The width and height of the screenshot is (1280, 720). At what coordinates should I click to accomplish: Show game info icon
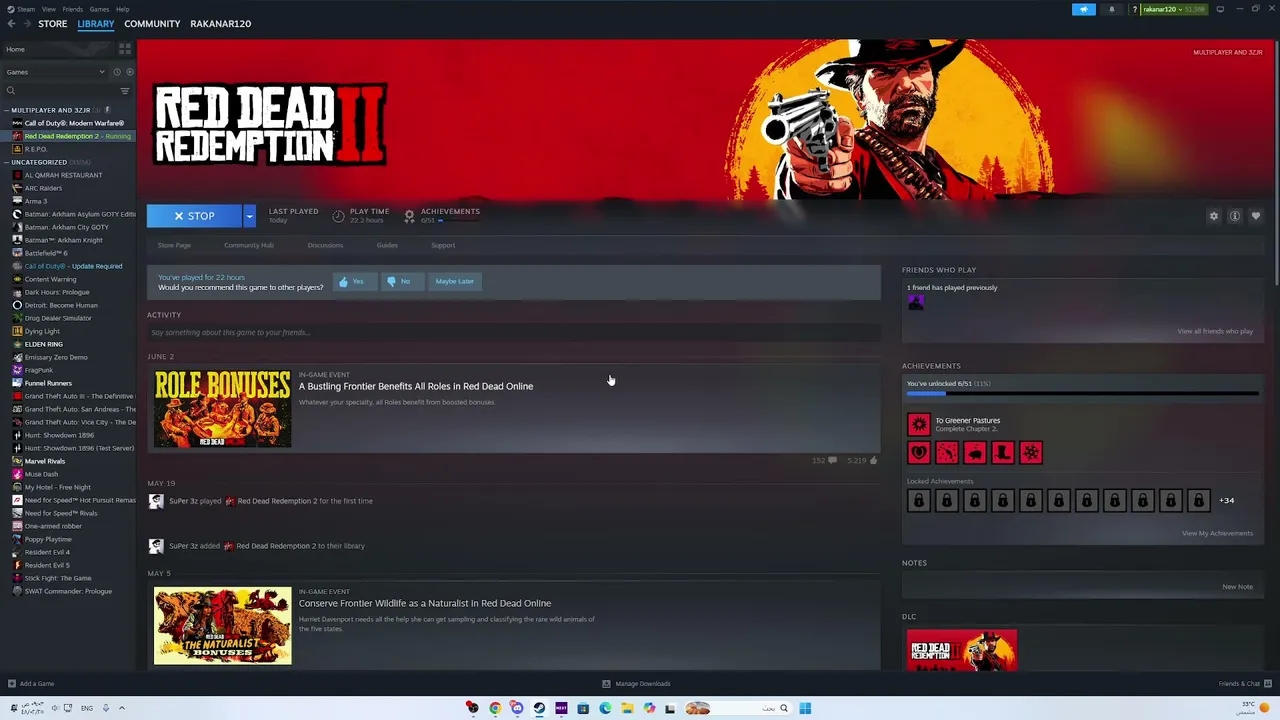point(1235,216)
